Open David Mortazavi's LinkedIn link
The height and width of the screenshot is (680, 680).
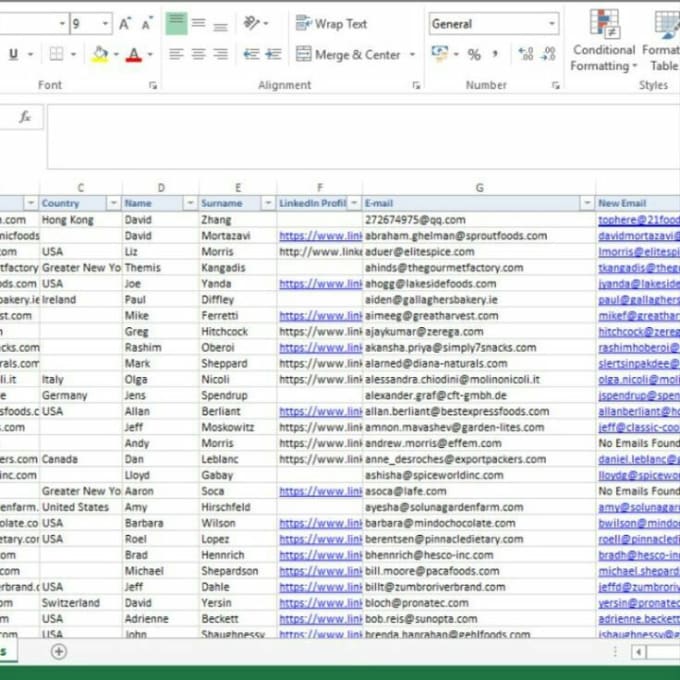pyautogui.click(x=320, y=236)
